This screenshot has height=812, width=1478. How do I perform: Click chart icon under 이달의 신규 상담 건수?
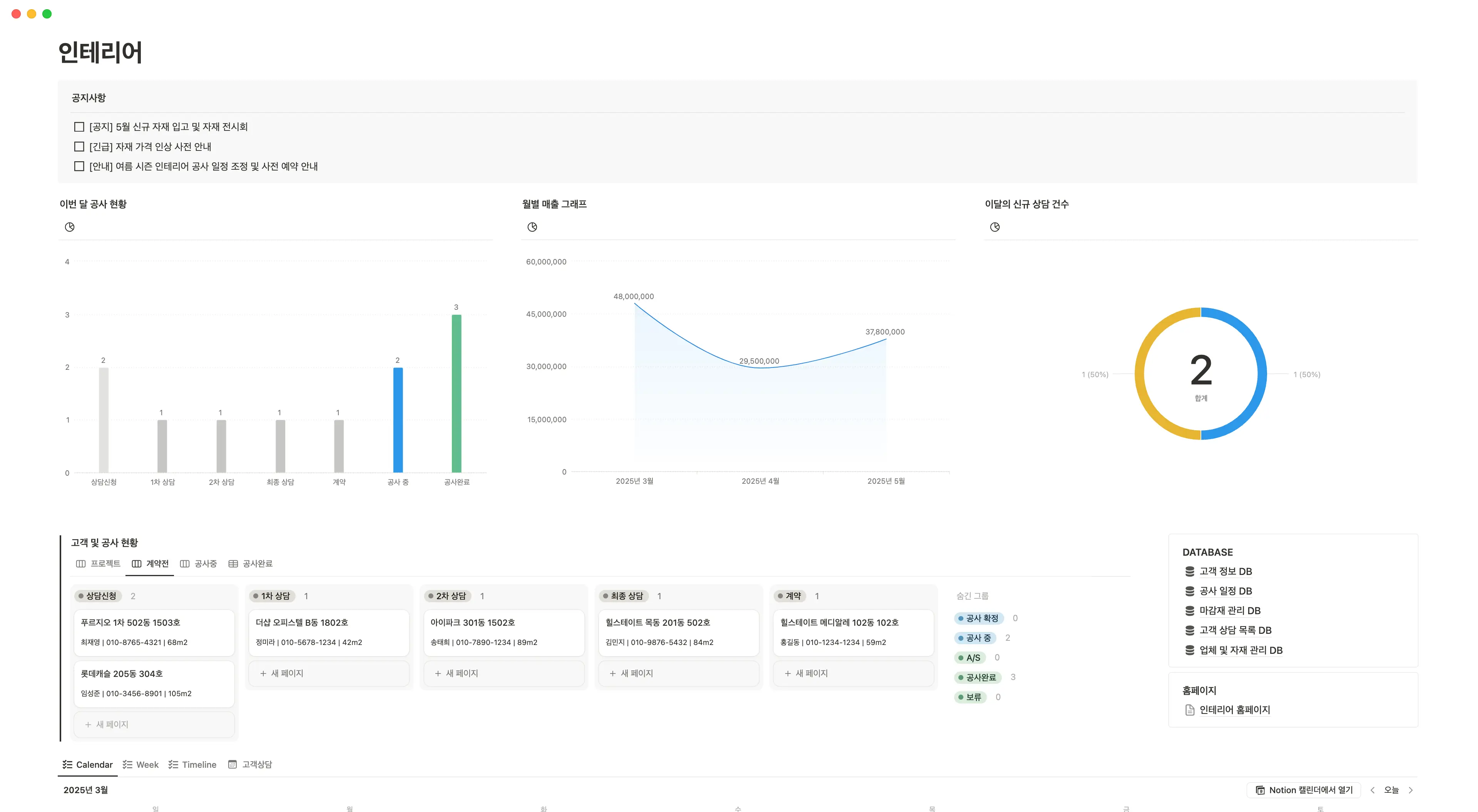coord(994,227)
